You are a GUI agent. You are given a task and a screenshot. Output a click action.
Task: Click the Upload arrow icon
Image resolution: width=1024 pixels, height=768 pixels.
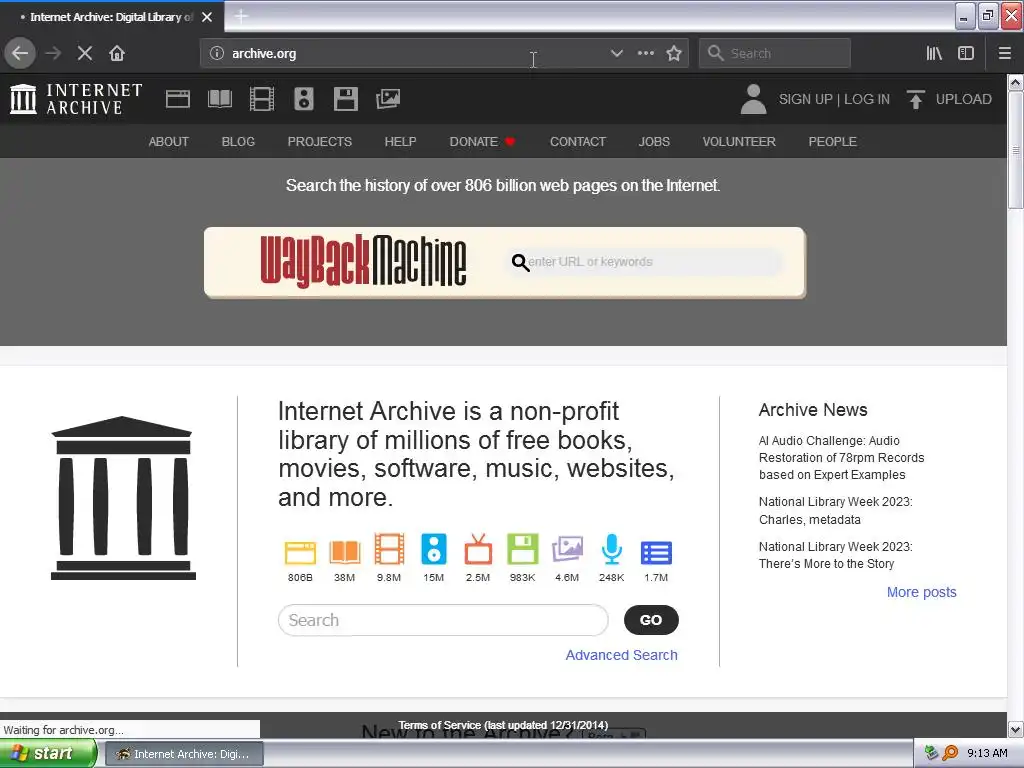[916, 99]
